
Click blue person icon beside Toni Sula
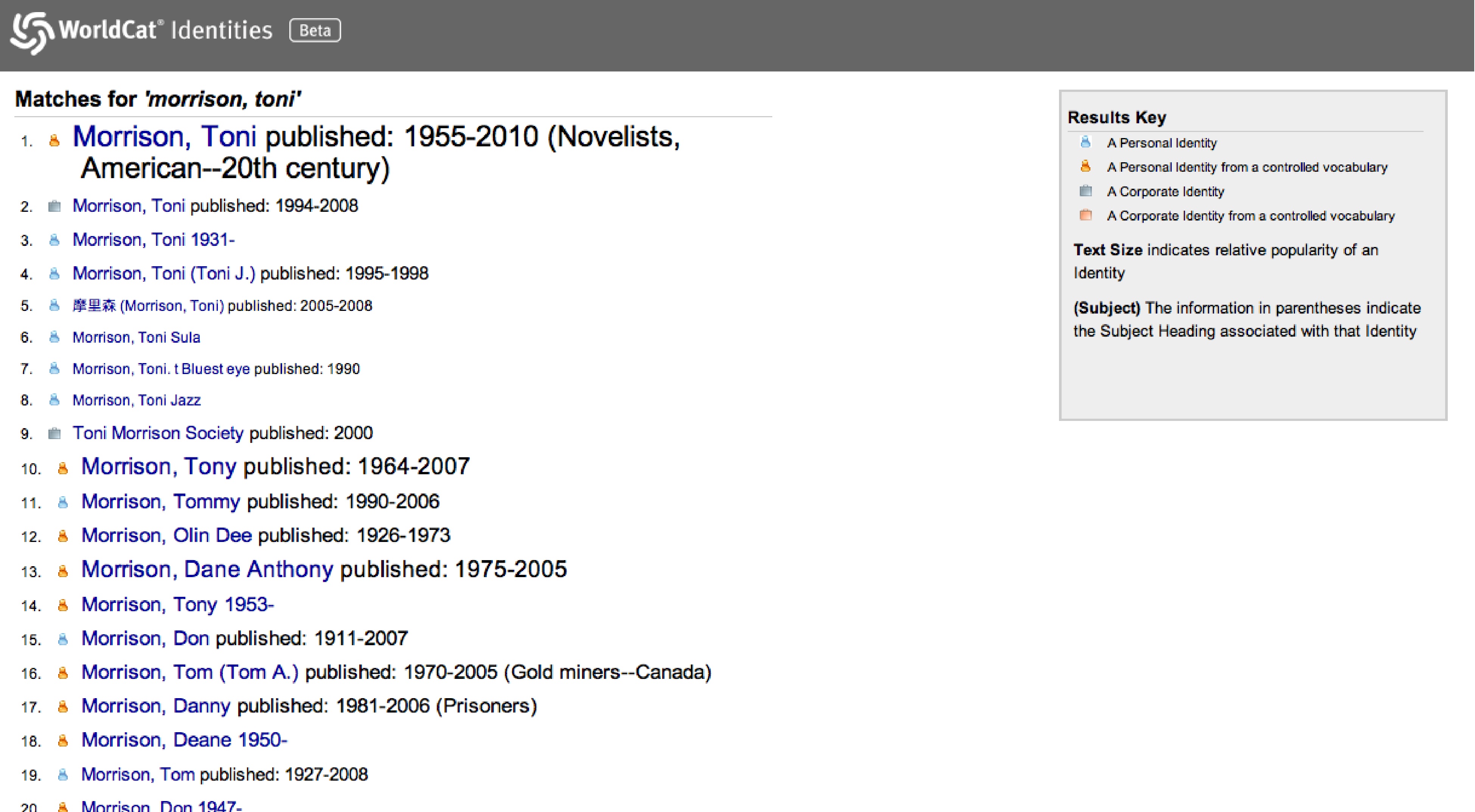54,337
